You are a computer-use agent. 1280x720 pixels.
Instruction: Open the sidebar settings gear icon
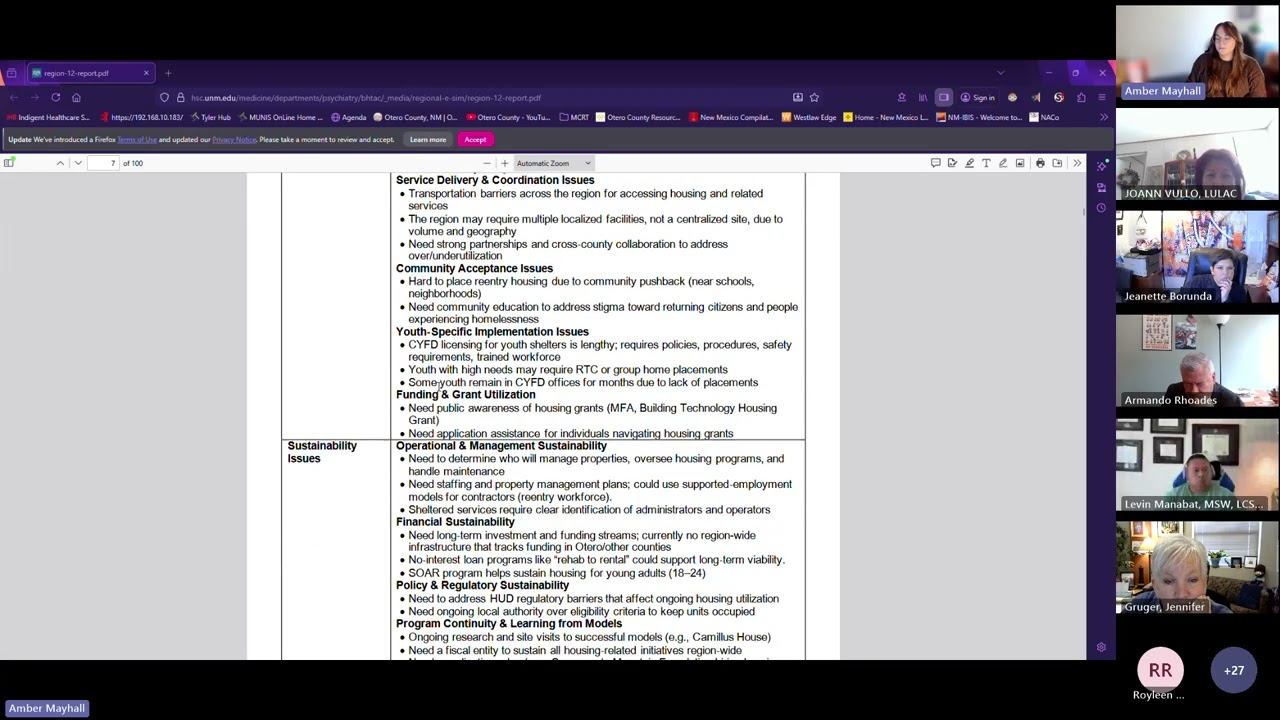pos(1101,647)
